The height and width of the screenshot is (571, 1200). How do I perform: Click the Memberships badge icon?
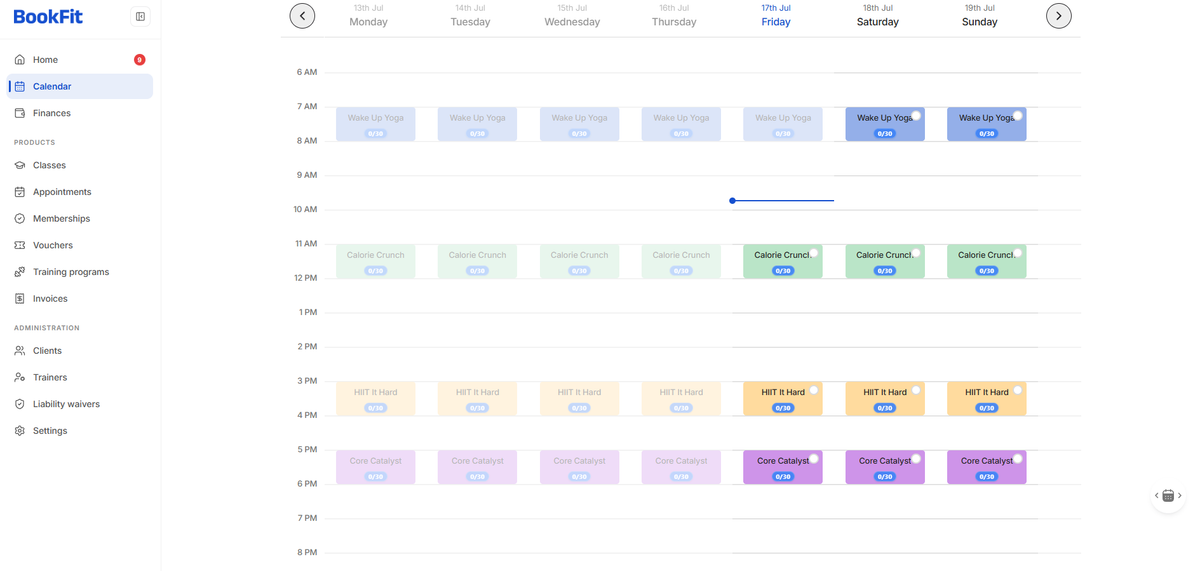(19, 219)
